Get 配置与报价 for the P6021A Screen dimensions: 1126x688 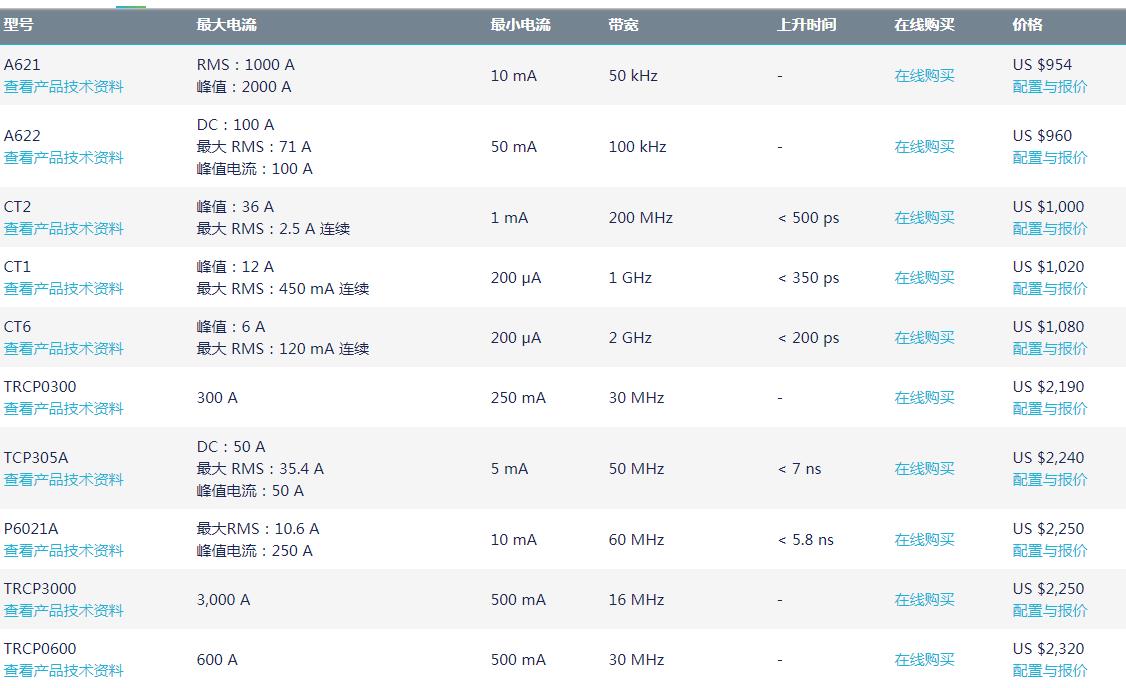click(x=1050, y=551)
